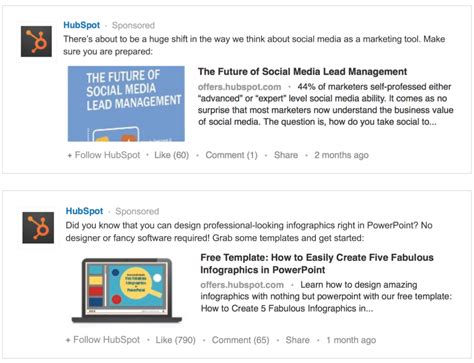Screen dimensions: 474x363
Task: Open the HubSpot name link in the second post
Action: point(84,211)
